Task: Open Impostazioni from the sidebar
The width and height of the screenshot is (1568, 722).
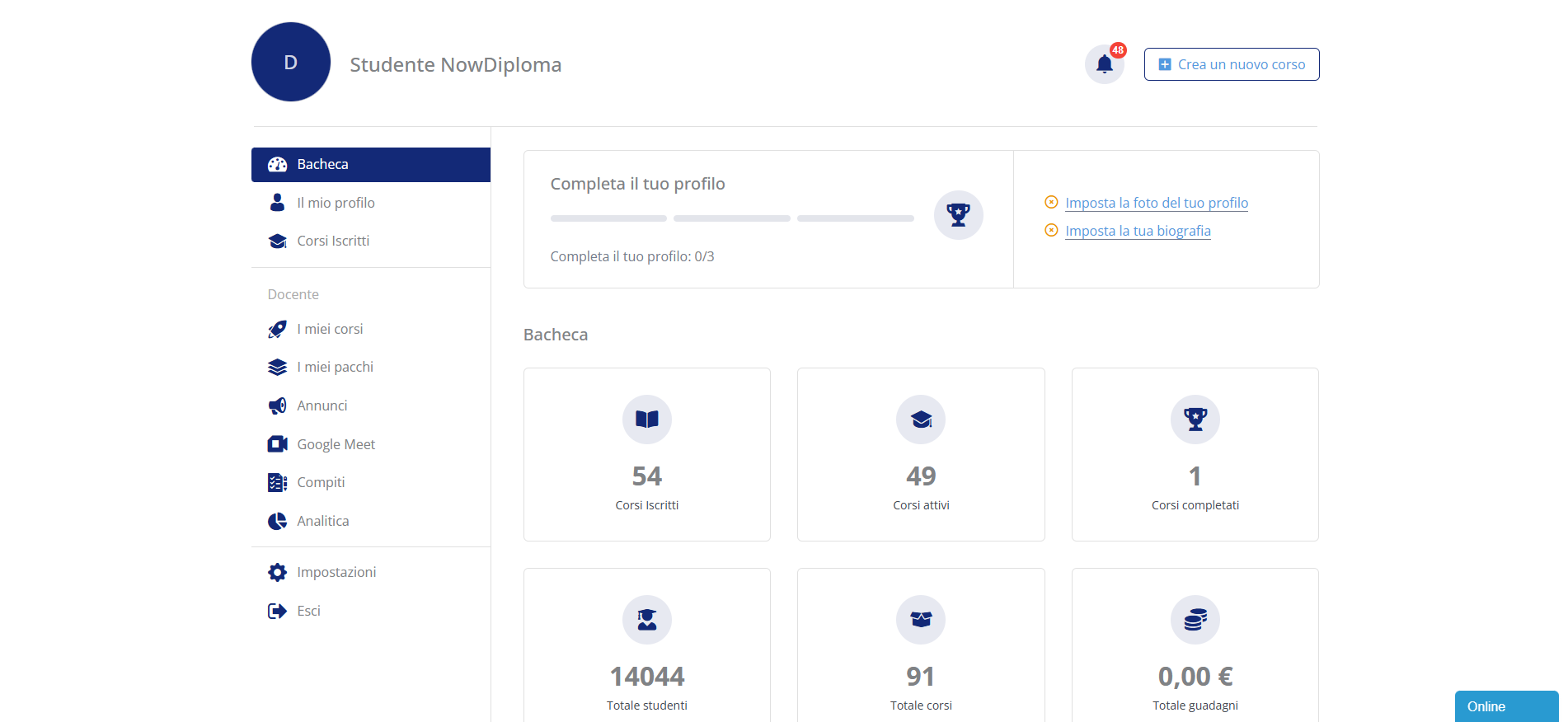Action: [336, 572]
